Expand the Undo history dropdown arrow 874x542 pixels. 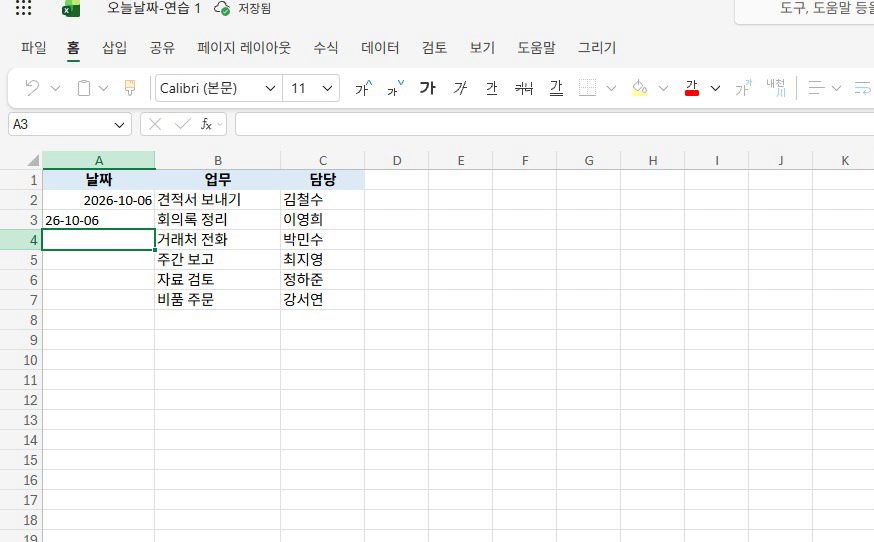tap(55, 88)
